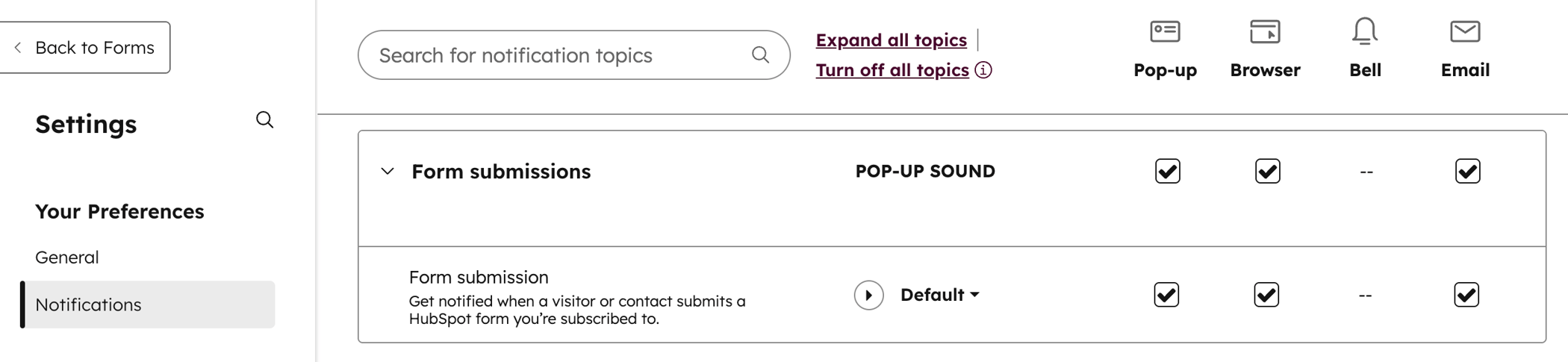Click the magnifier in the topics search box
The image size is (1568, 362).
[760, 54]
